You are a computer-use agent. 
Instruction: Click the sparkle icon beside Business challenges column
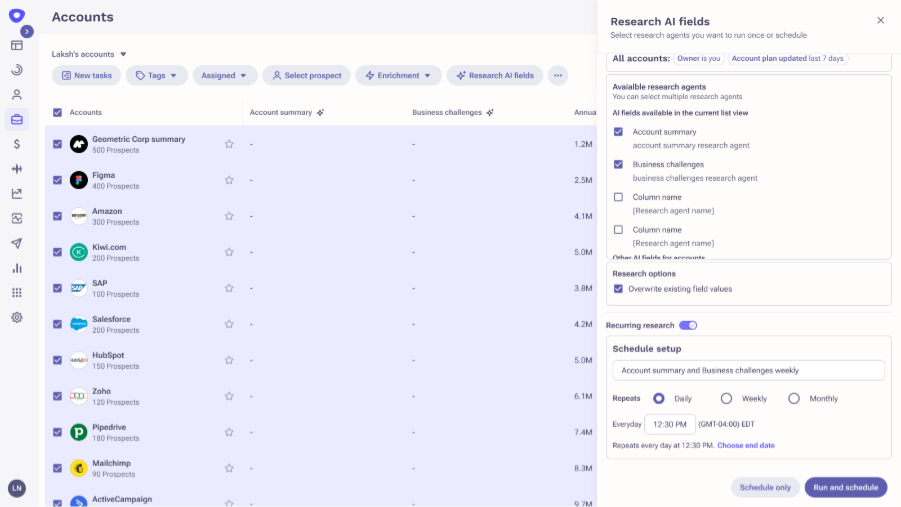[x=490, y=113]
